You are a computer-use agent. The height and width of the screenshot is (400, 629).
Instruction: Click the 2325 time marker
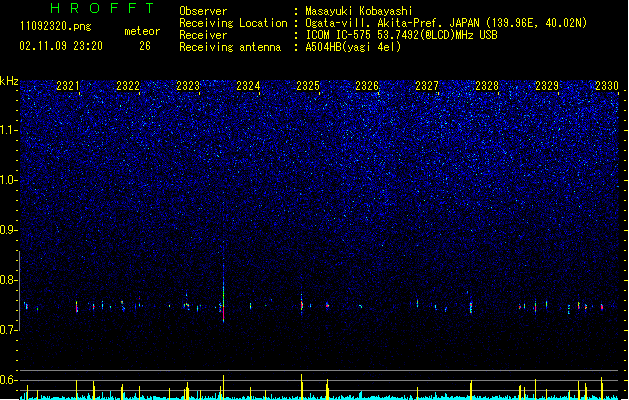click(x=308, y=86)
